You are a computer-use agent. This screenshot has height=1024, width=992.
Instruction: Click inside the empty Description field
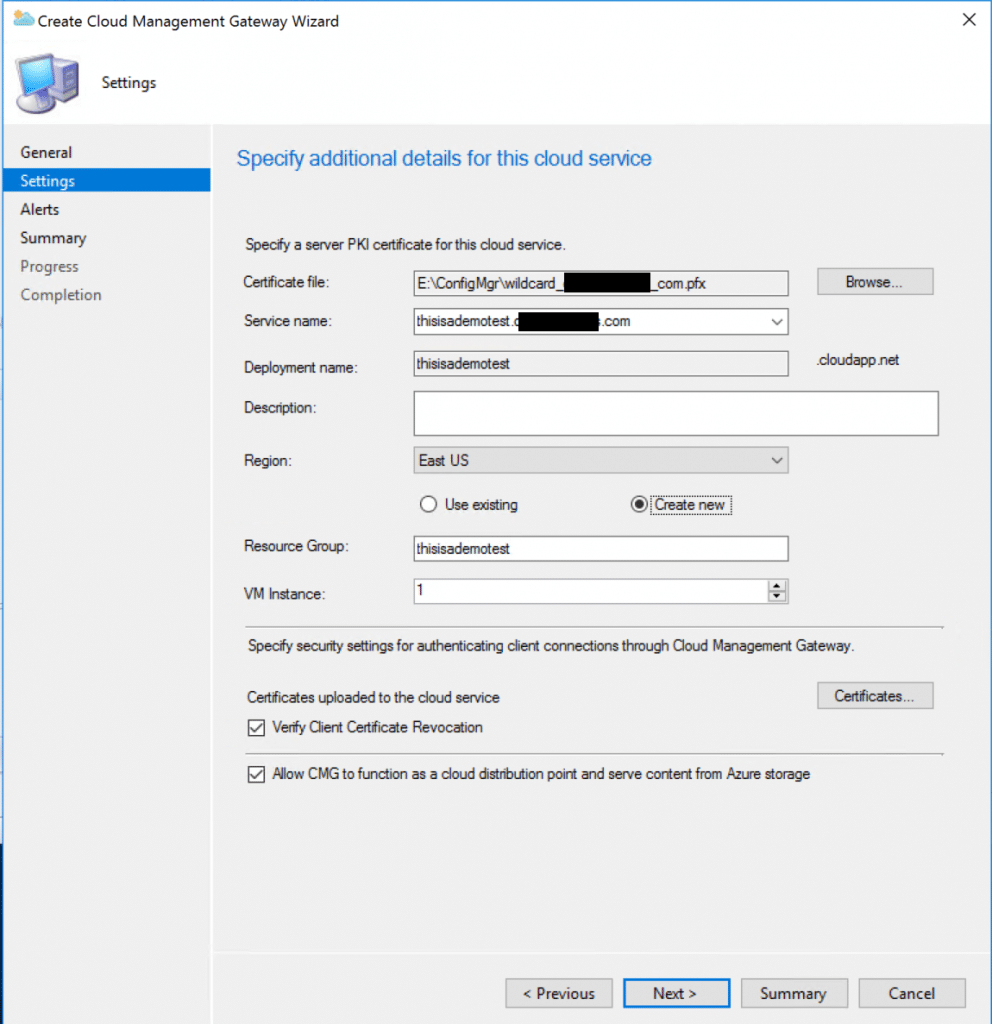[x=675, y=413]
